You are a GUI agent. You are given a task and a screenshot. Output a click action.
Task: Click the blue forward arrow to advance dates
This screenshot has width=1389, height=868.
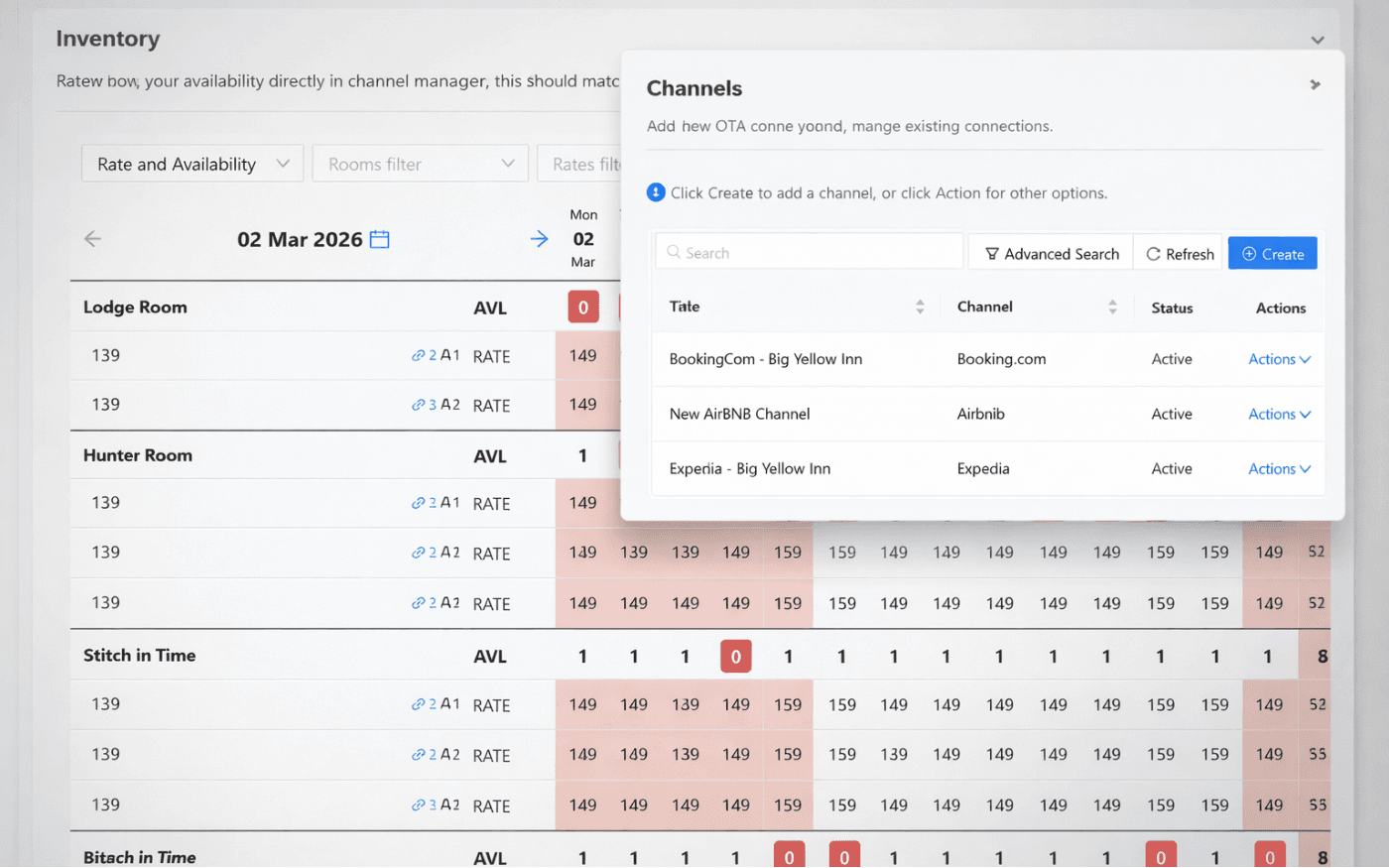(x=539, y=238)
